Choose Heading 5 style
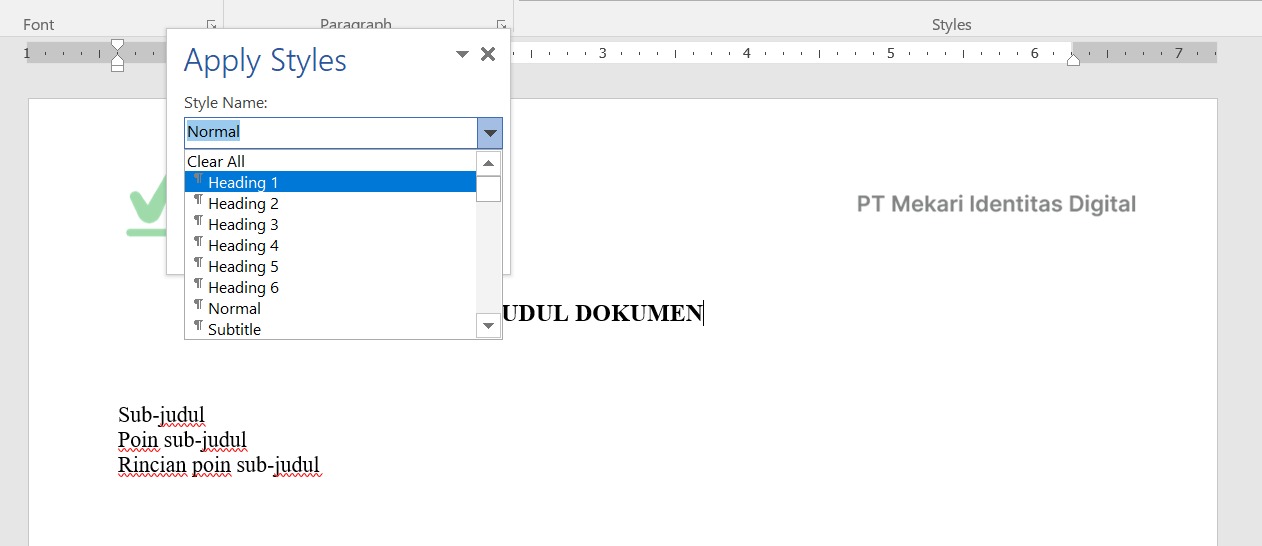The width and height of the screenshot is (1262, 546). [x=330, y=266]
